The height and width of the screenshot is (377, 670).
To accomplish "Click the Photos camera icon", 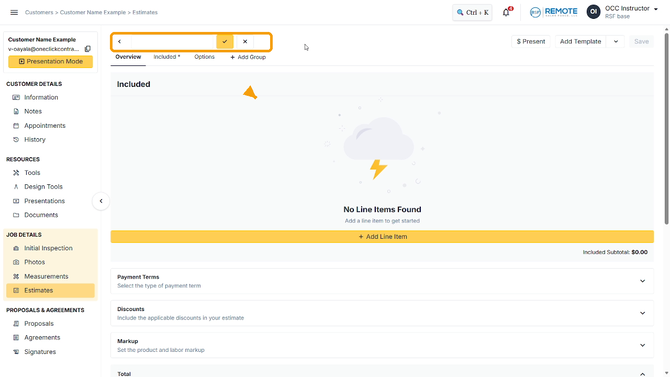I will click(16, 262).
